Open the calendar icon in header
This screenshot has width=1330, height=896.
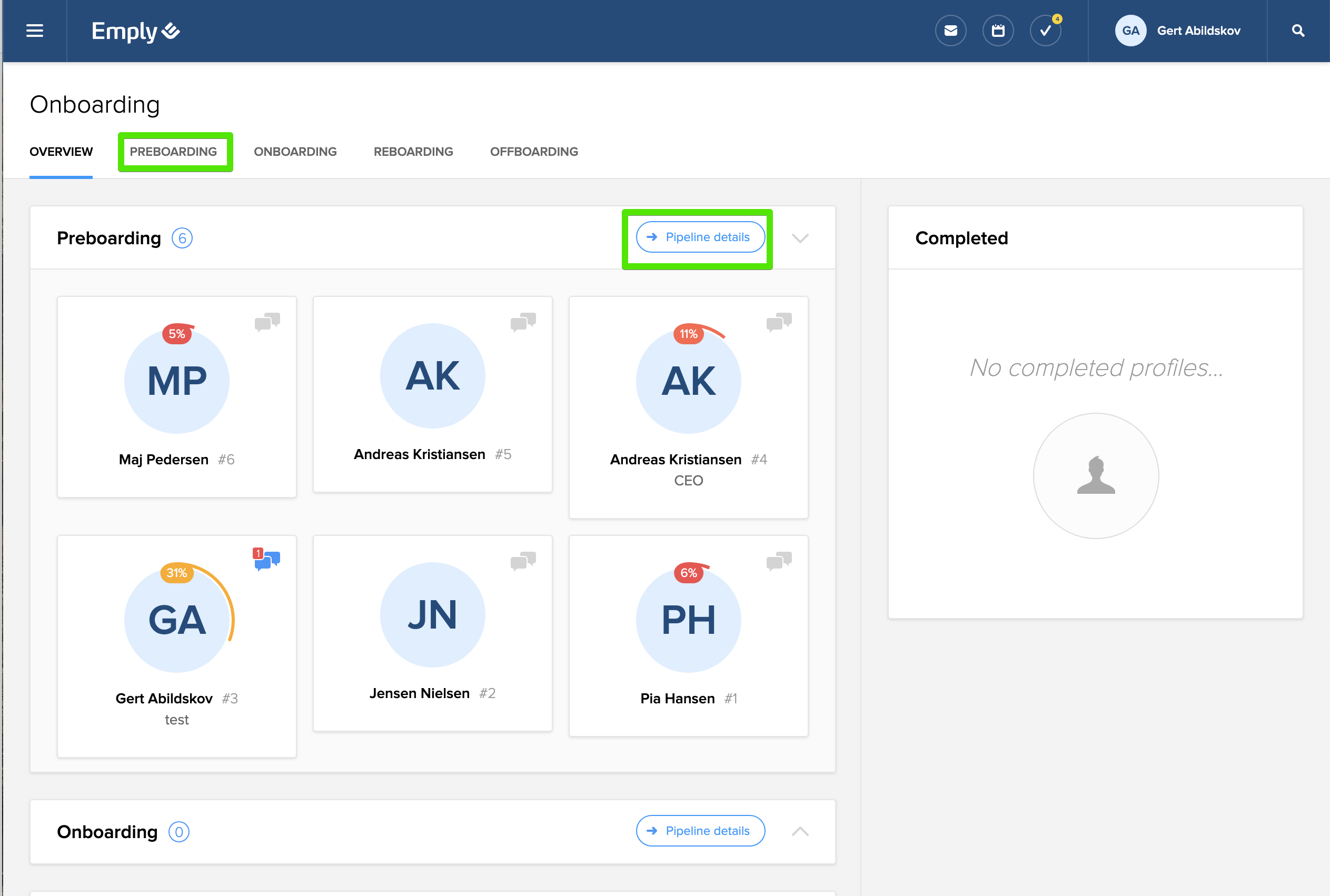(998, 31)
